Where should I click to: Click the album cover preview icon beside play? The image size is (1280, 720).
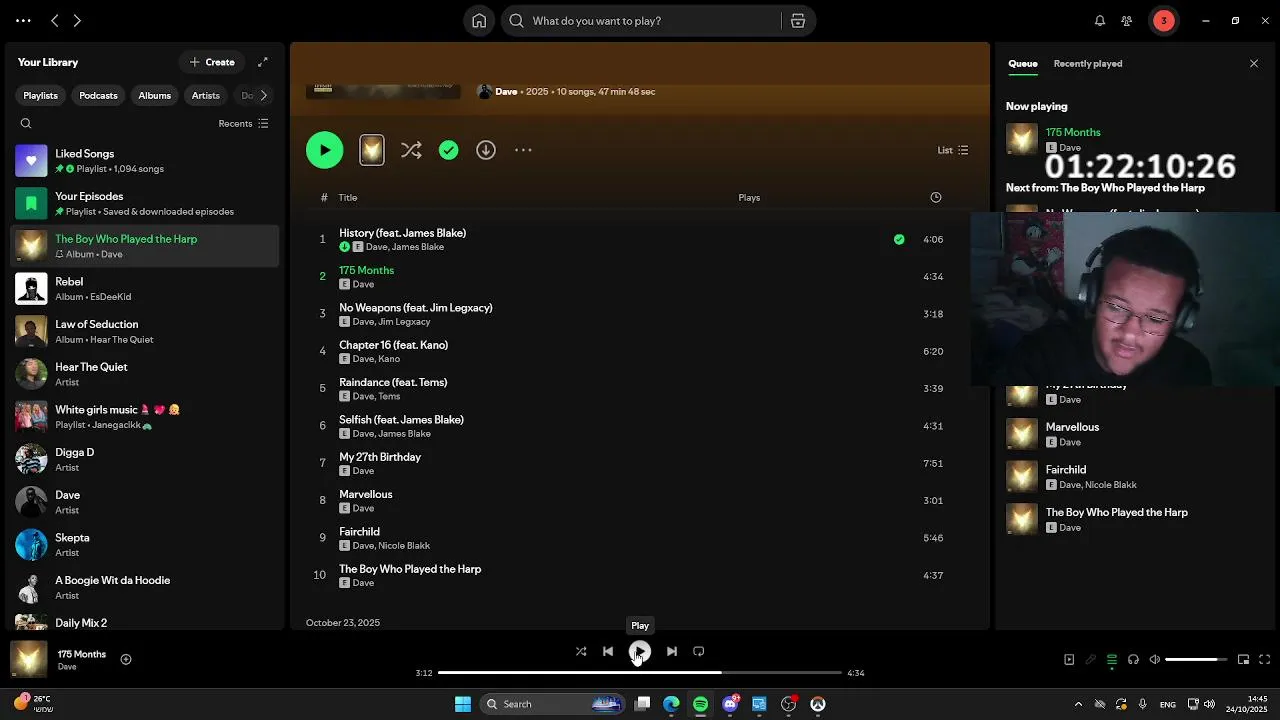372,150
